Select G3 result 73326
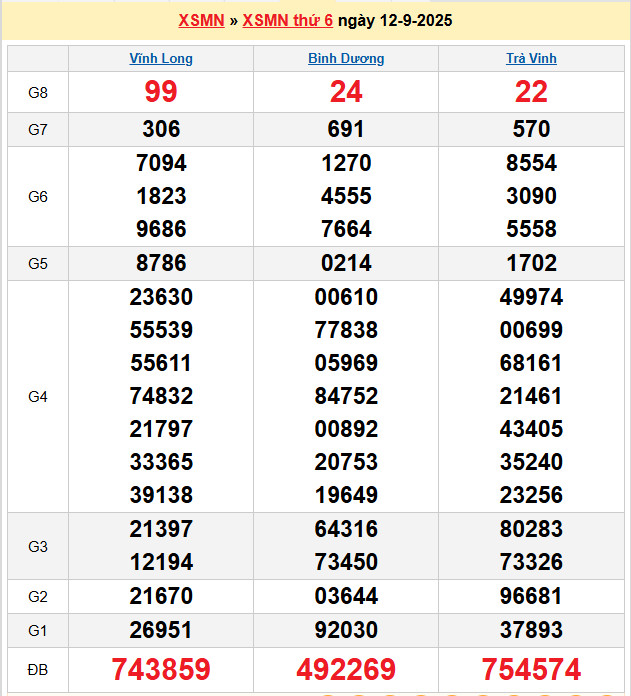The image size is (631, 696). click(x=531, y=562)
